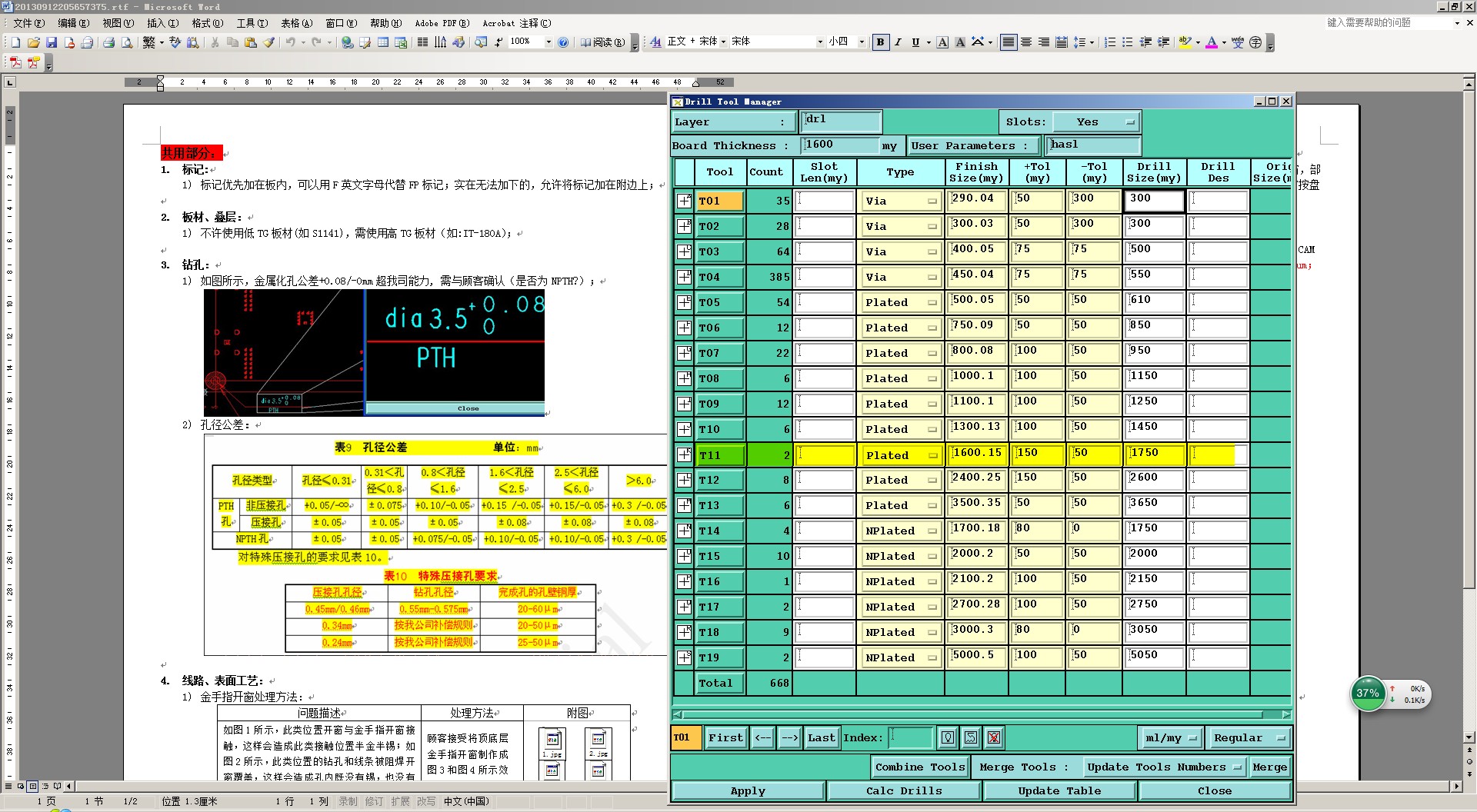Click the Align Left icon
Screen dimensions: 1477x812
1008,42
